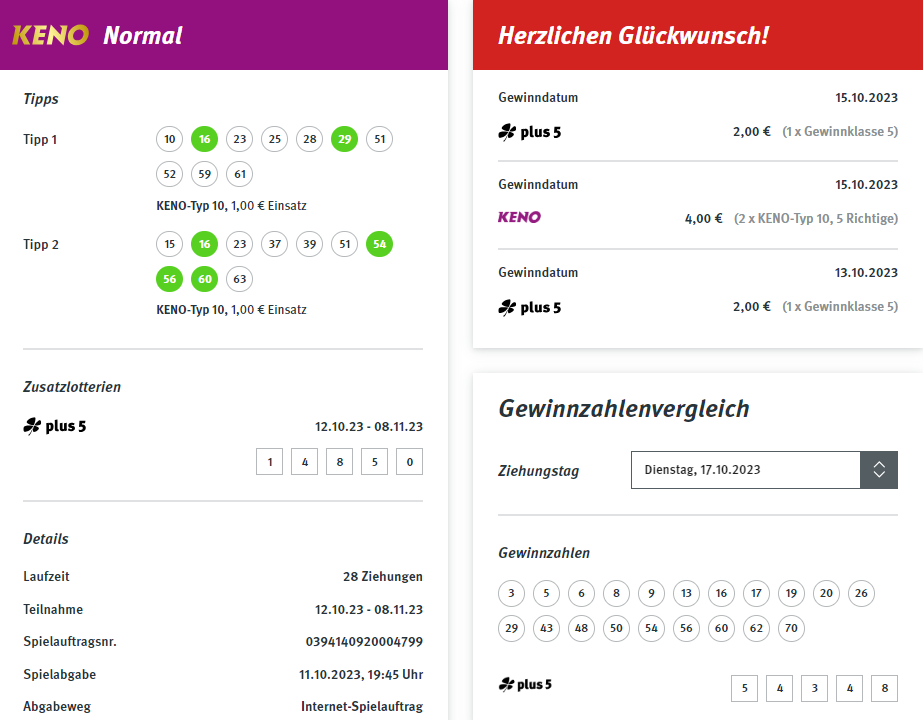Click the plus 5 clover icon beside 5 4 3 4 8
Viewport: 923px width, 720px height.
click(x=507, y=685)
